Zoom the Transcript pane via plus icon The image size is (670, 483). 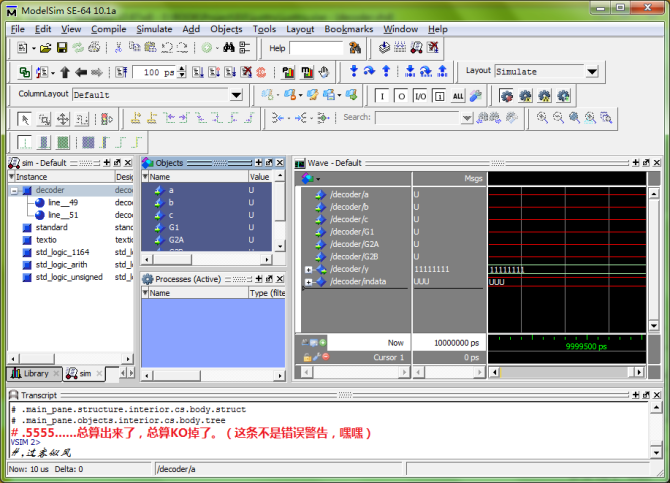pyautogui.click(x=636, y=395)
